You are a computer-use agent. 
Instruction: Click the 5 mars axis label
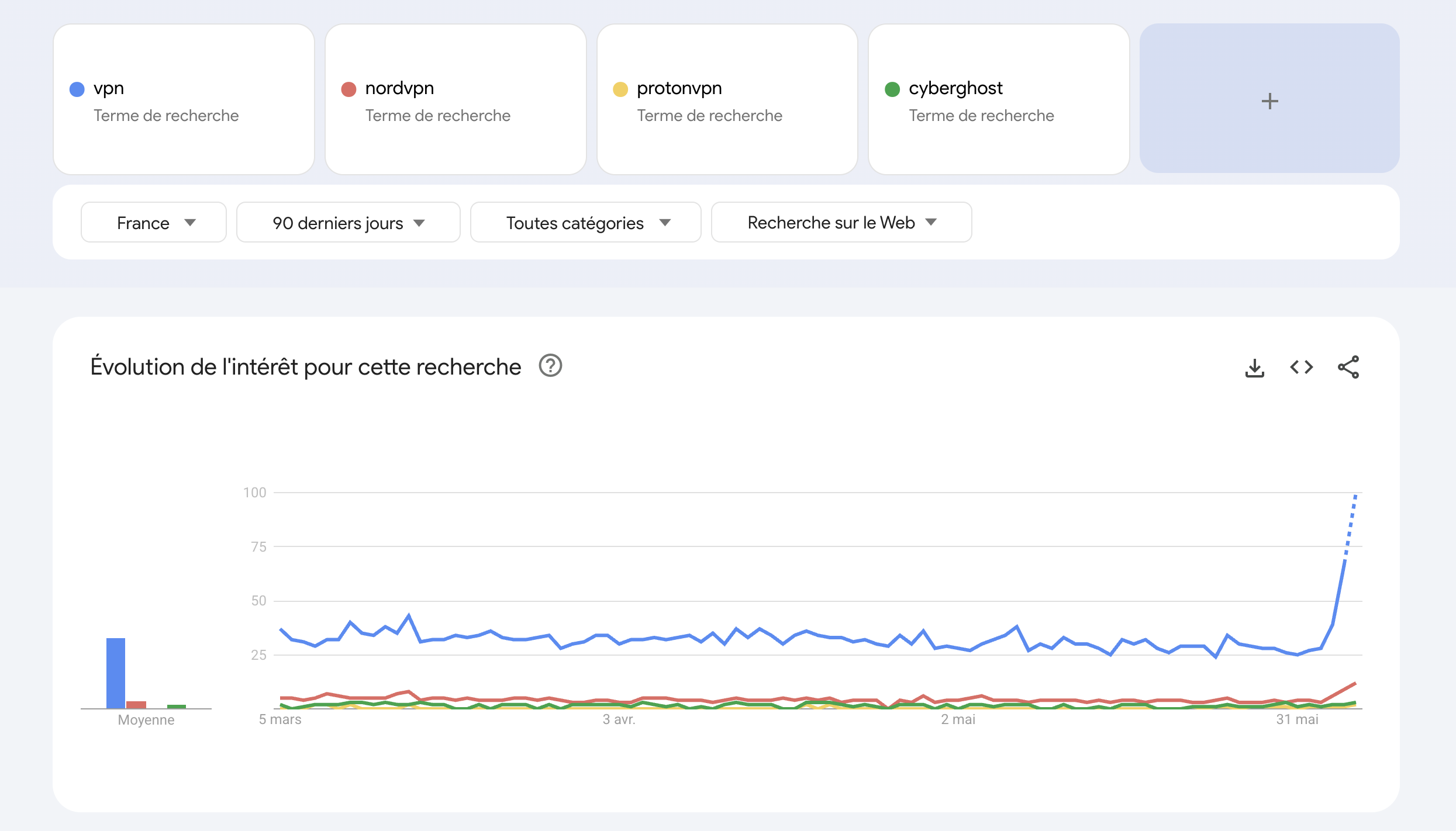pos(280,719)
